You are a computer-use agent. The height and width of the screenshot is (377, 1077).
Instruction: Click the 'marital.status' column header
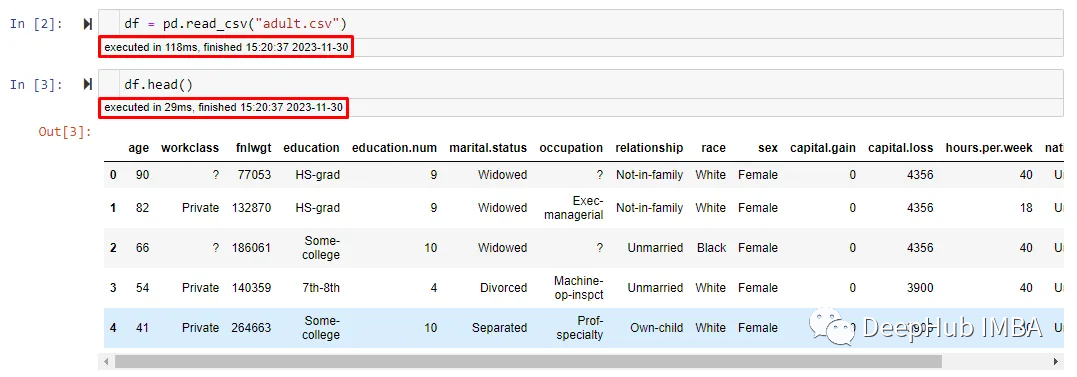coord(488,148)
